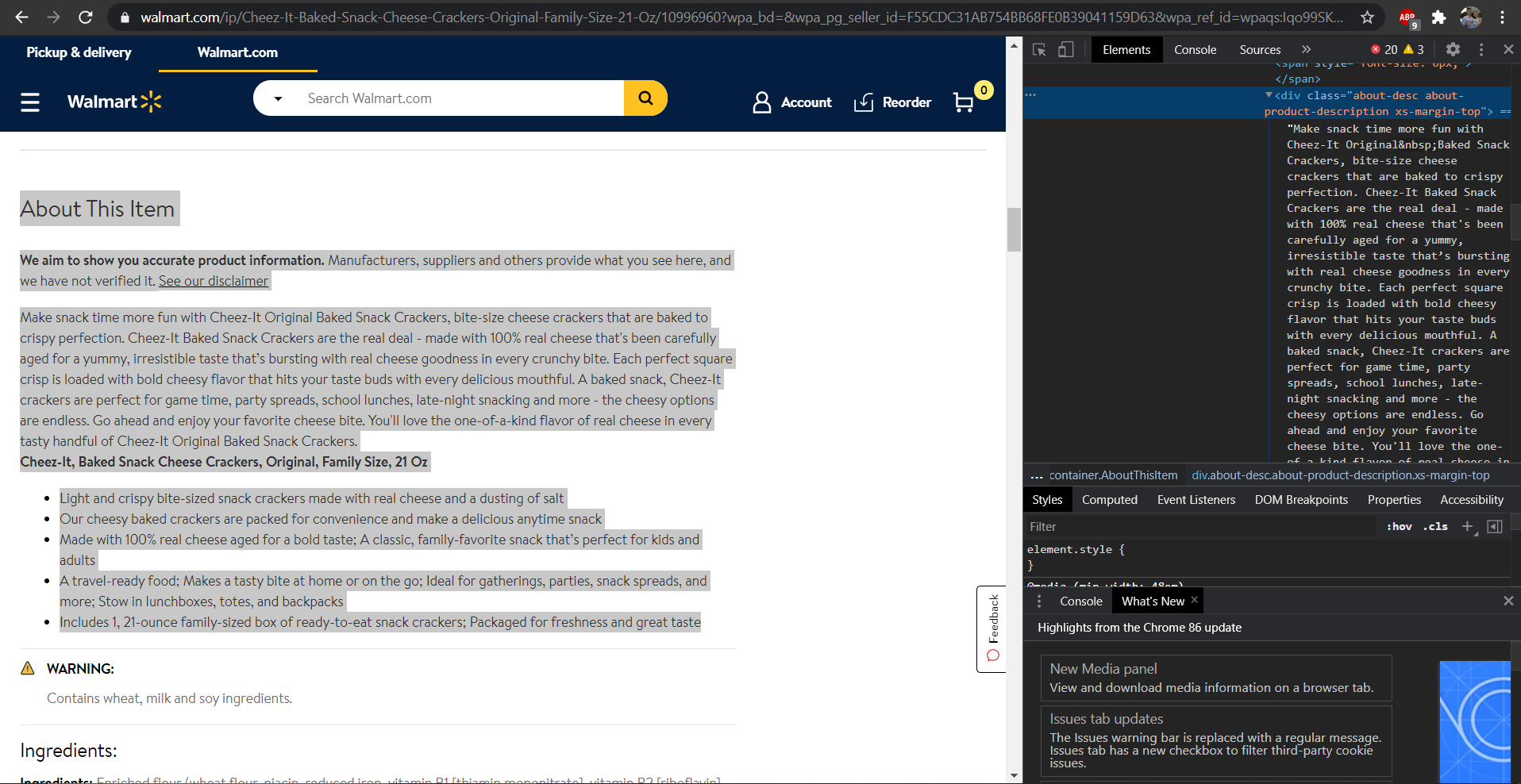Select the Walmart.com tab
This screenshot has height=784, width=1521.
click(237, 52)
